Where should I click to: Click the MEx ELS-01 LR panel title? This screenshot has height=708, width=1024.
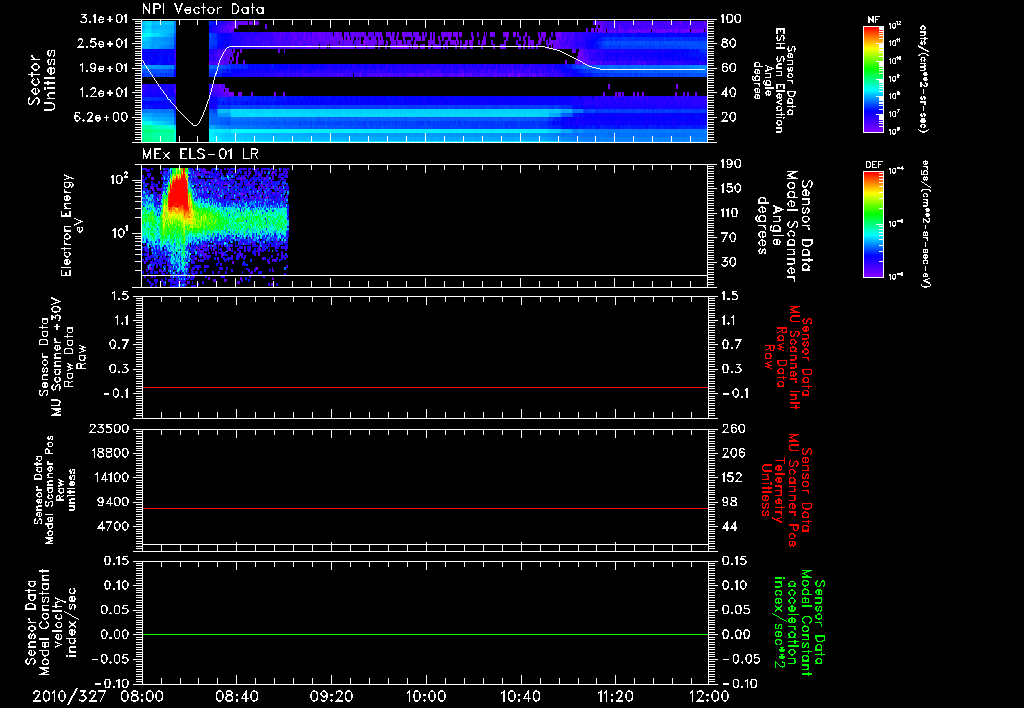[200, 154]
